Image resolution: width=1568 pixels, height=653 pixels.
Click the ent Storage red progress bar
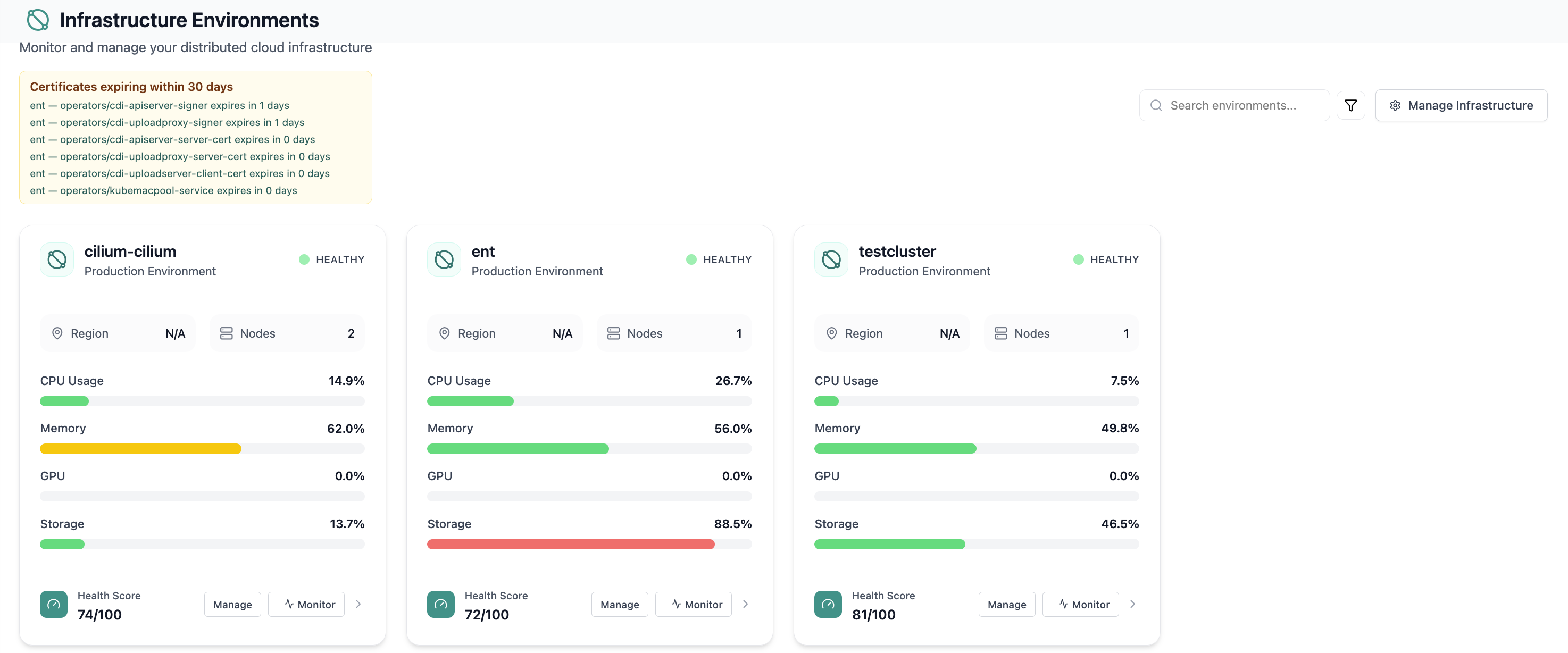click(571, 544)
